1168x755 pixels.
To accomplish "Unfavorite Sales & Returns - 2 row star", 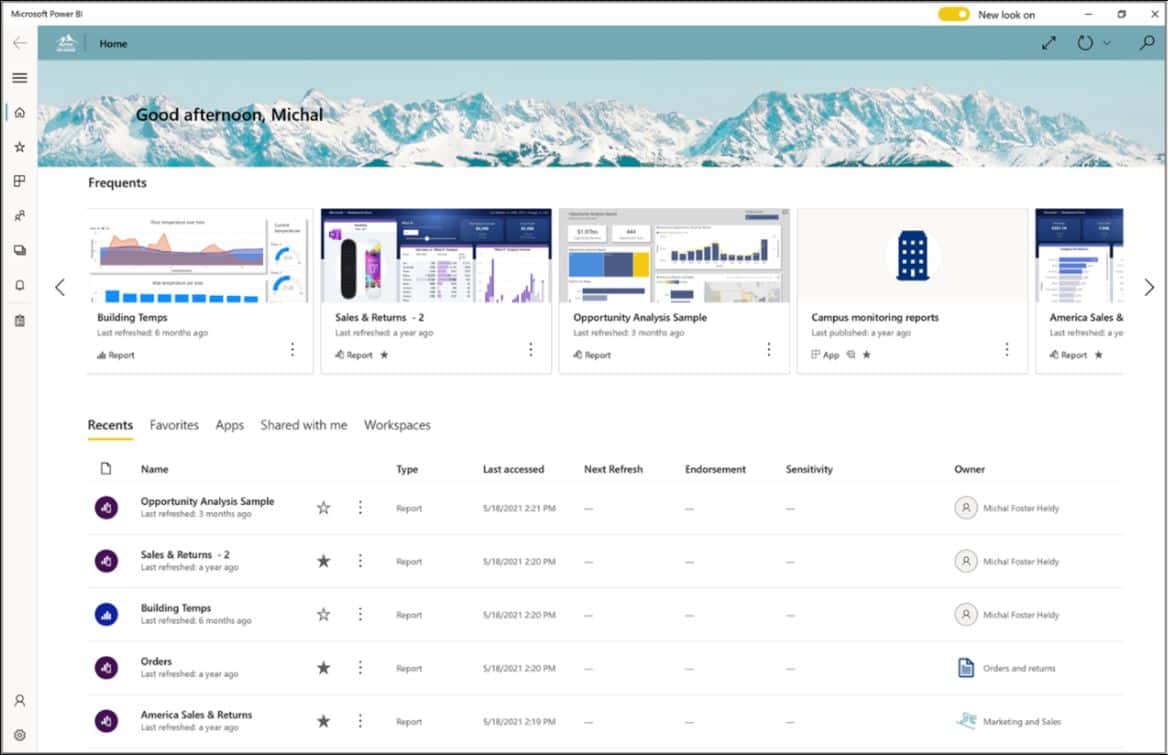I will [x=323, y=561].
